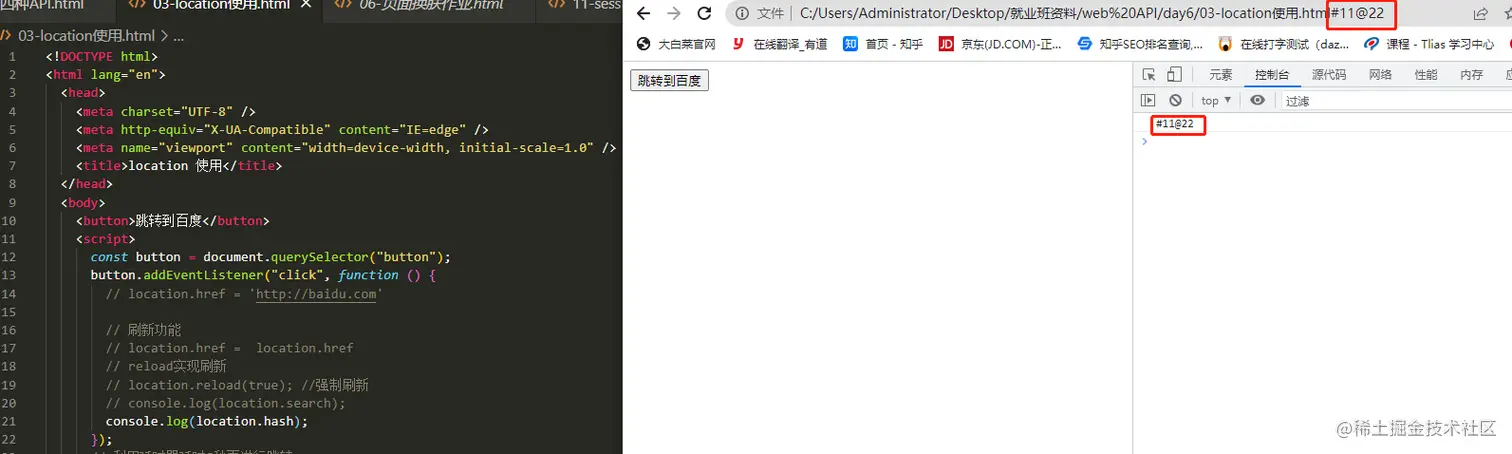Open the 06-页面换肤作业.html editor tab

point(430,5)
